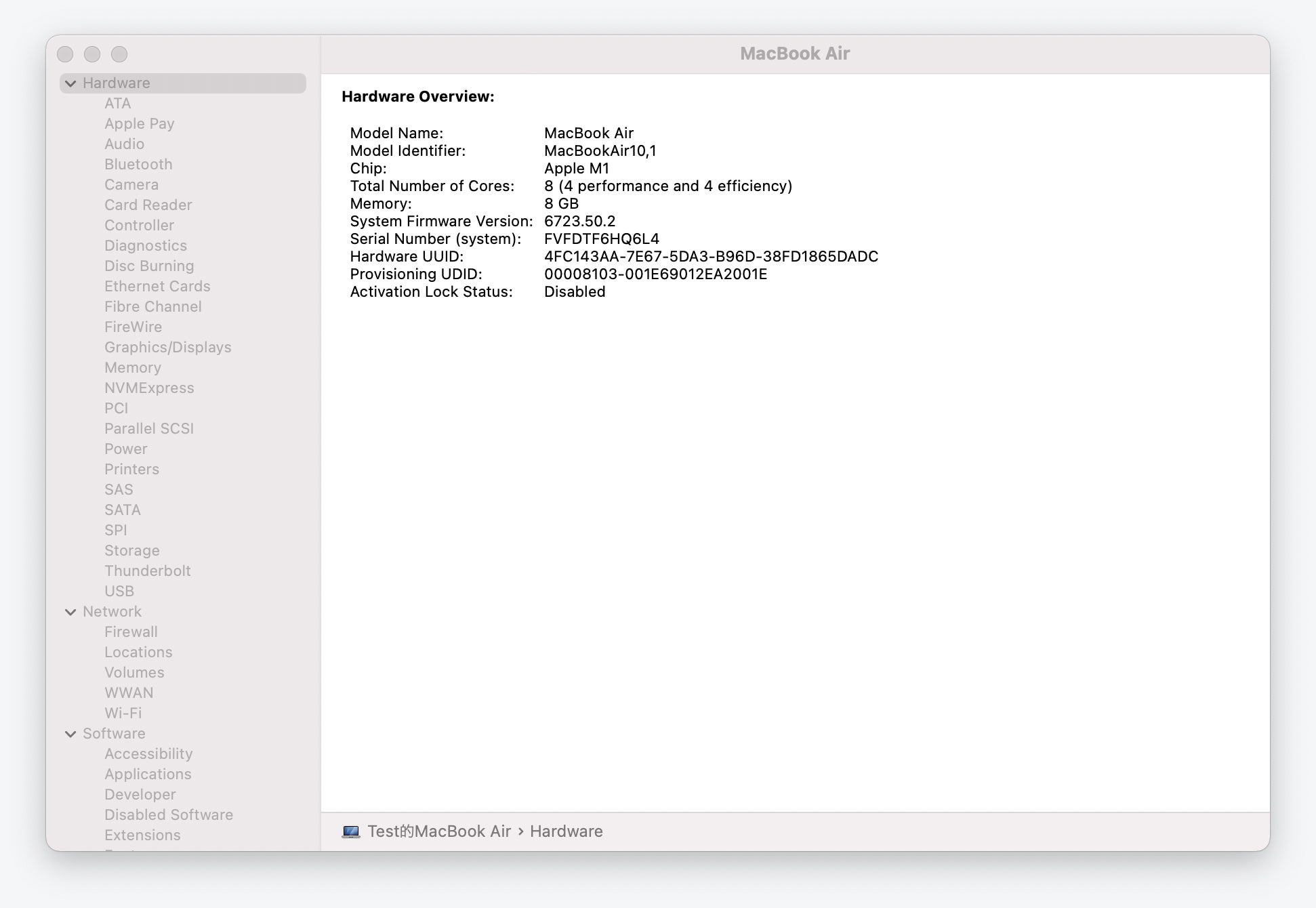1316x908 pixels.
Task: Click the total cores value text
Action: [x=668, y=186]
